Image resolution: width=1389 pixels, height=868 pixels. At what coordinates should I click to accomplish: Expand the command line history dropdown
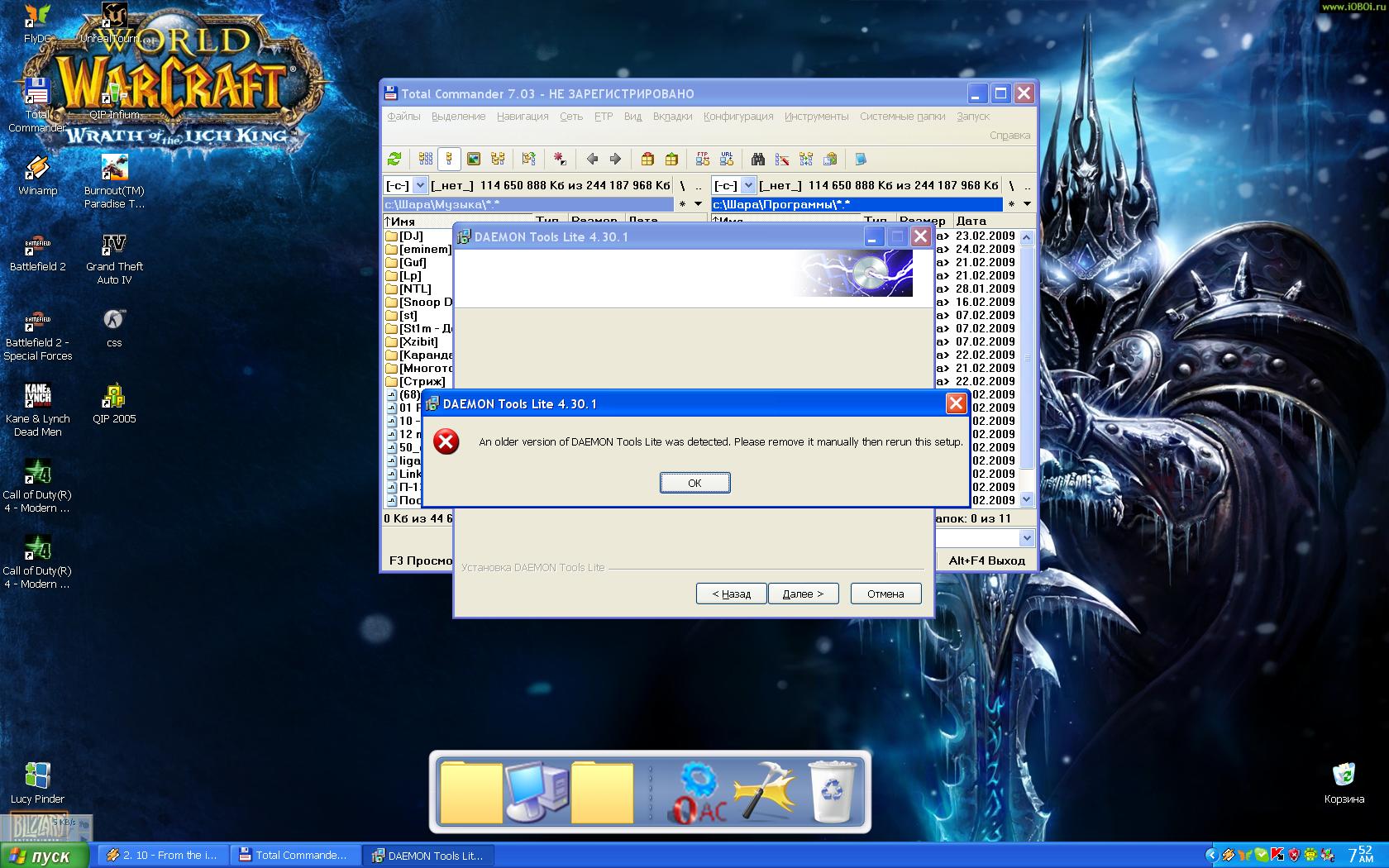click(x=1027, y=538)
